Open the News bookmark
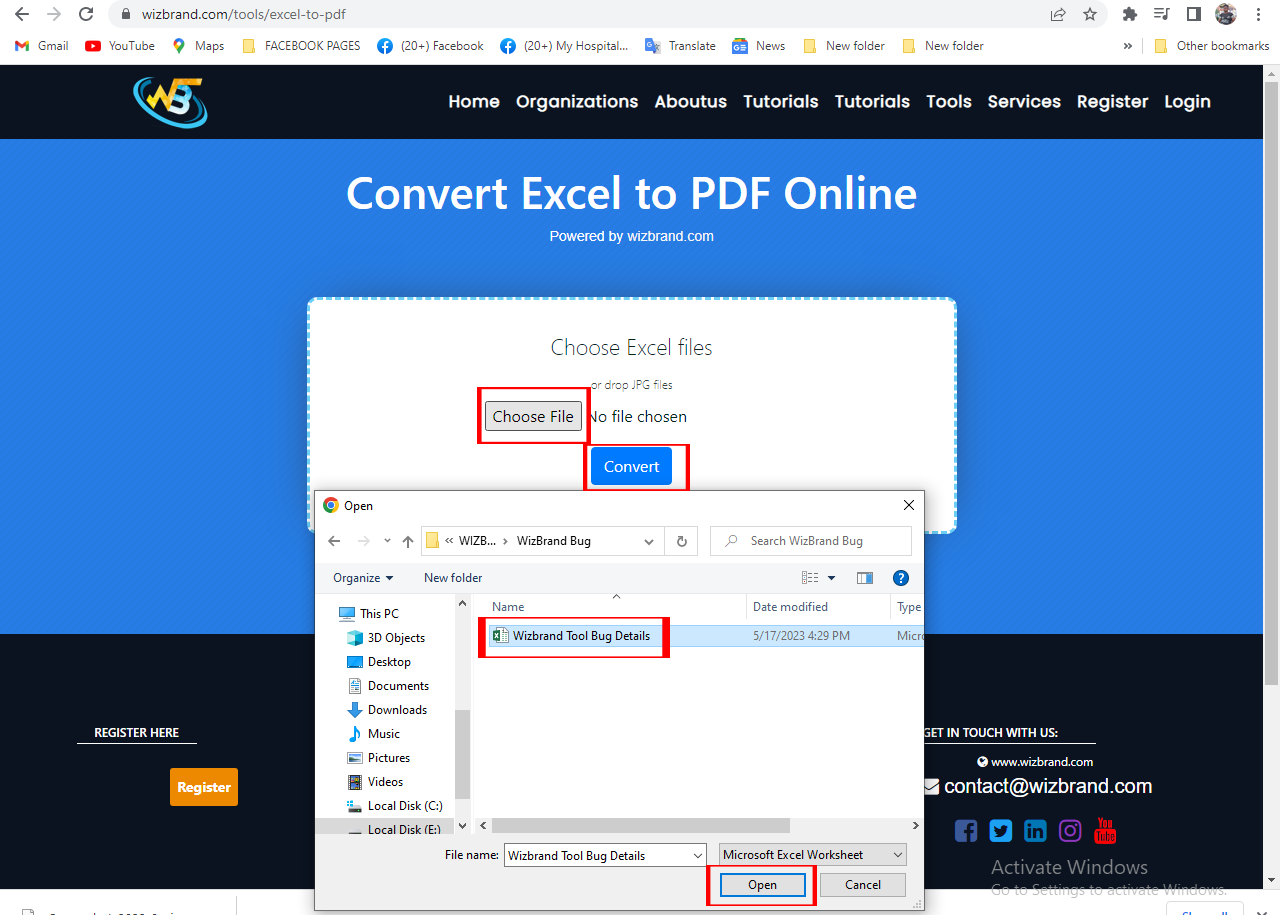 click(x=758, y=46)
